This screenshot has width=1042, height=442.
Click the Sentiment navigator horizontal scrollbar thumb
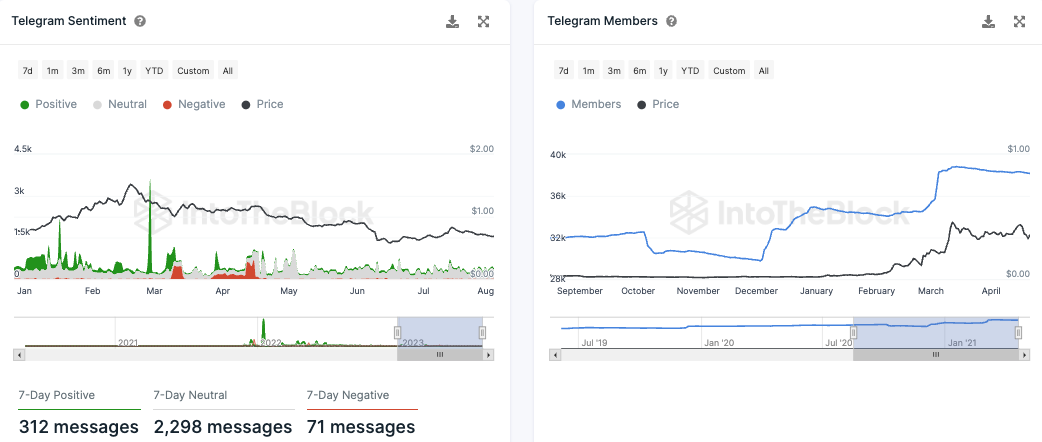439,356
